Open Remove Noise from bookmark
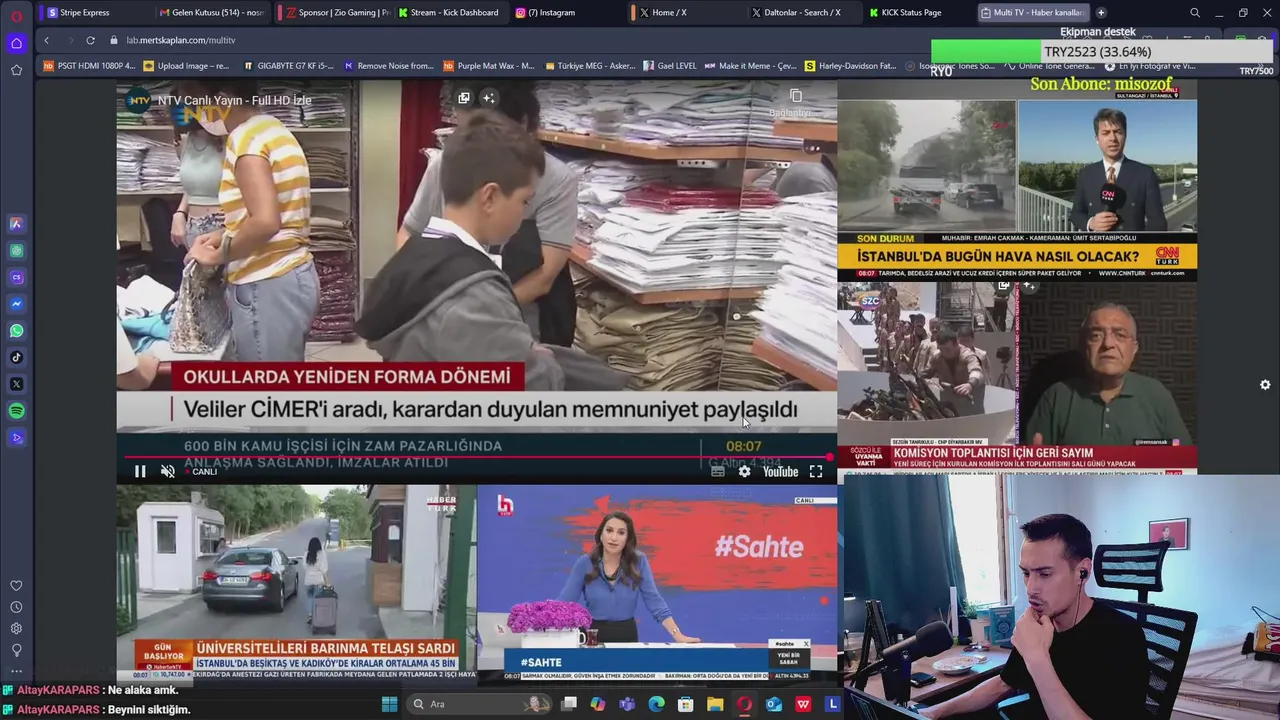 coord(389,66)
